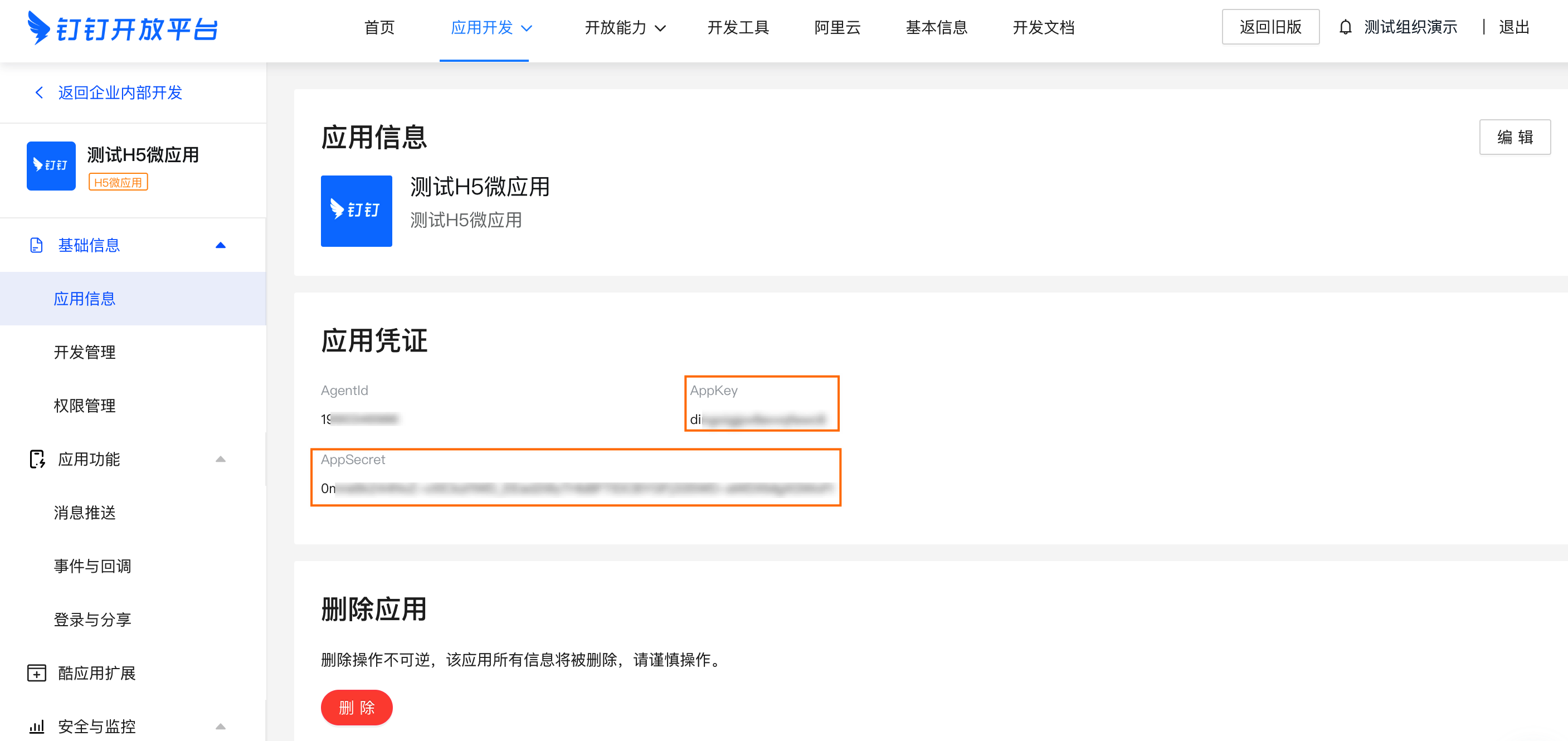The width and height of the screenshot is (1568, 741).
Task: Click the 基础信息 document icon in sidebar
Action: point(37,245)
